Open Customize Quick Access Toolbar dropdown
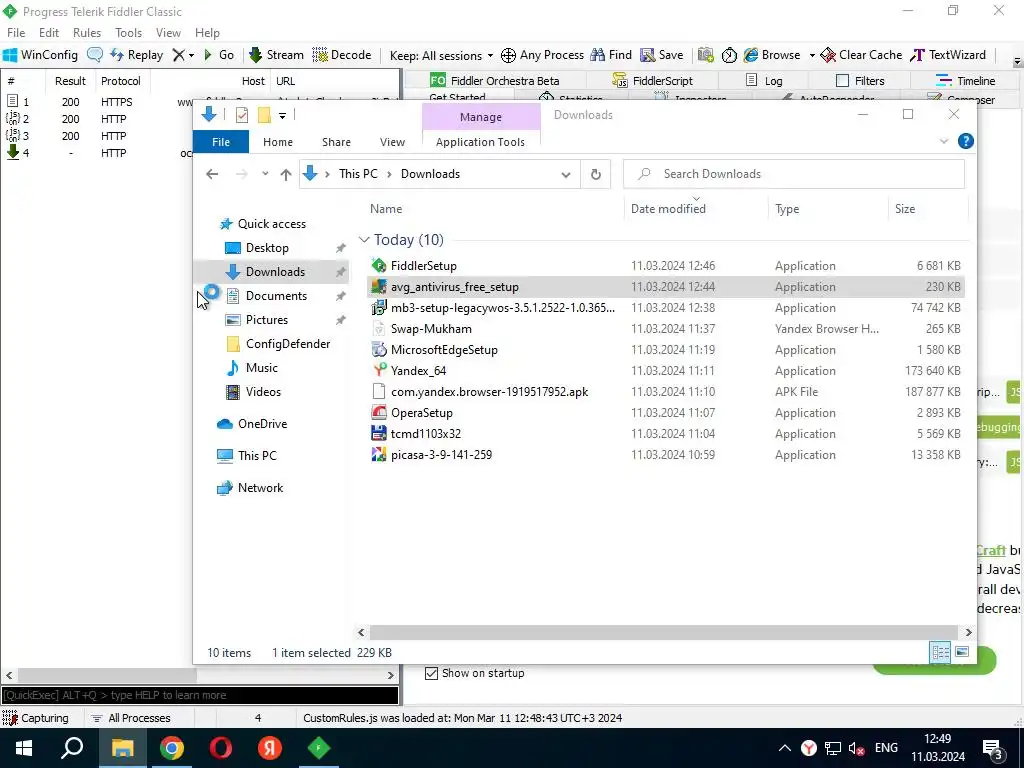The width and height of the screenshot is (1024, 768). (282, 116)
